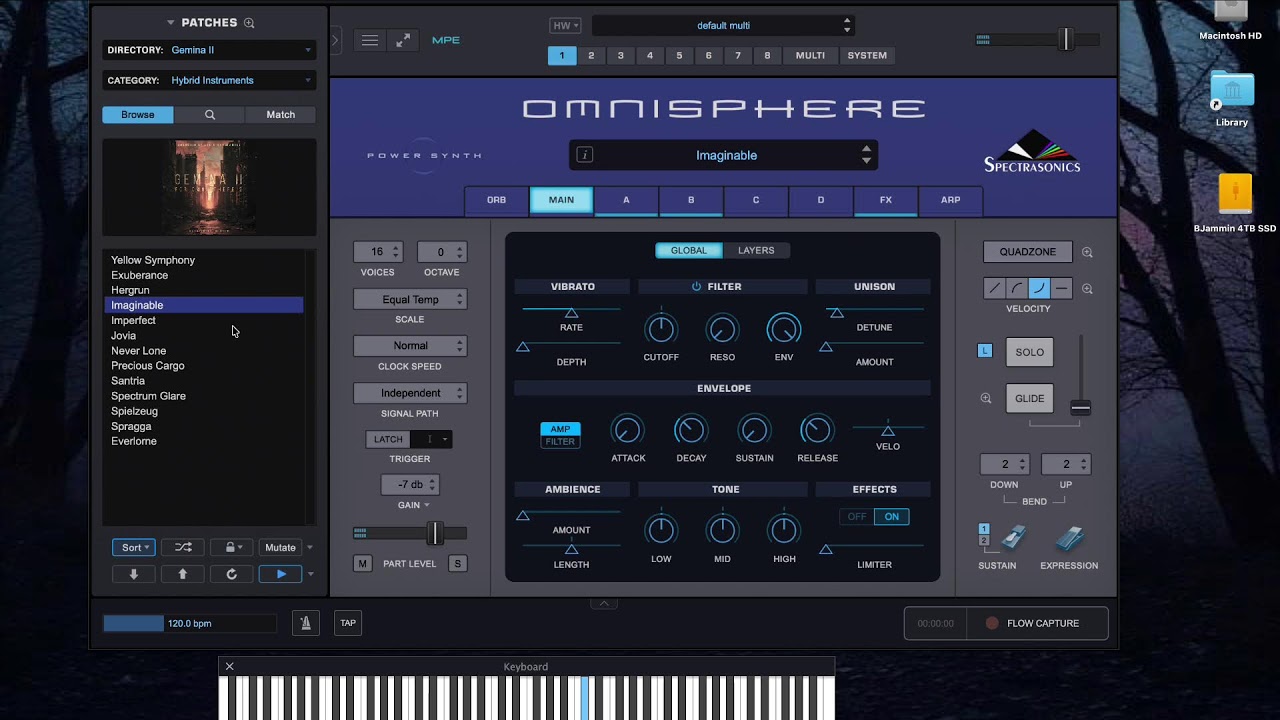Click the MPE indicator

coord(446,40)
